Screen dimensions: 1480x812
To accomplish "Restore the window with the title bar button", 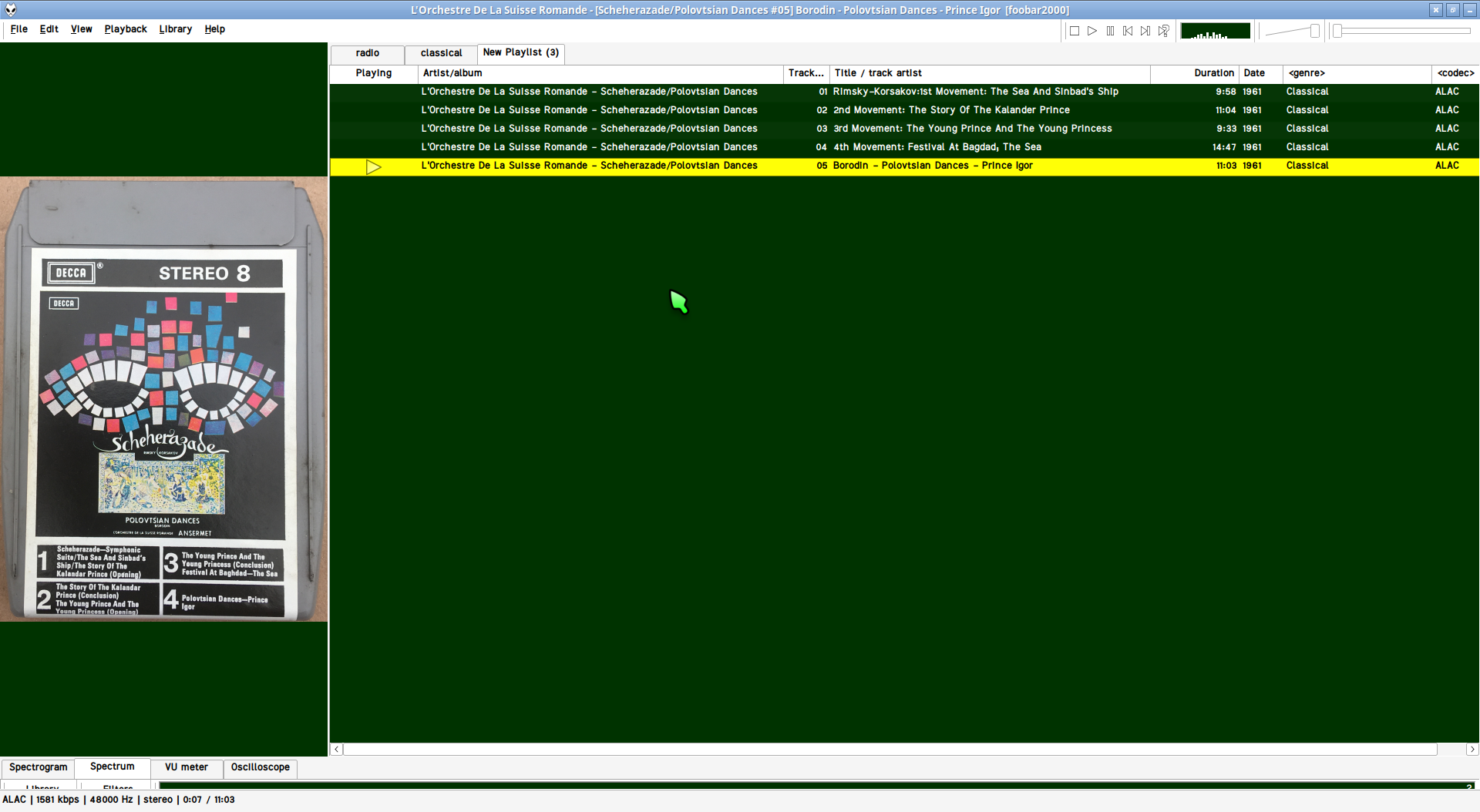I will pyautogui.click(x=1452, y=10).
